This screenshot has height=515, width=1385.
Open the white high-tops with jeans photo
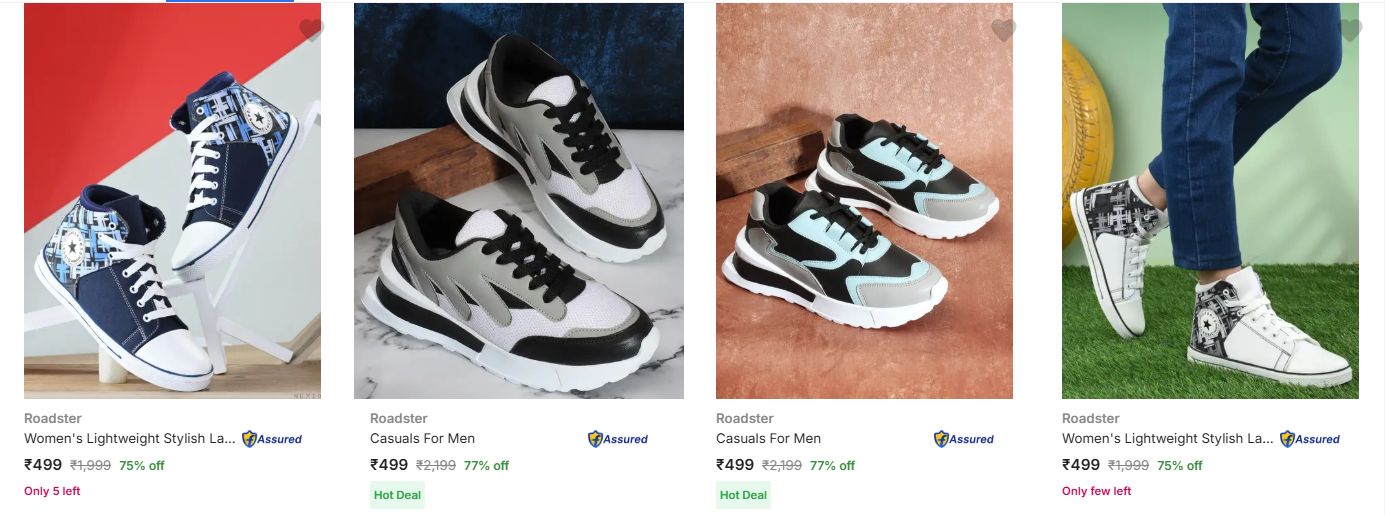tap(1210, 201)
